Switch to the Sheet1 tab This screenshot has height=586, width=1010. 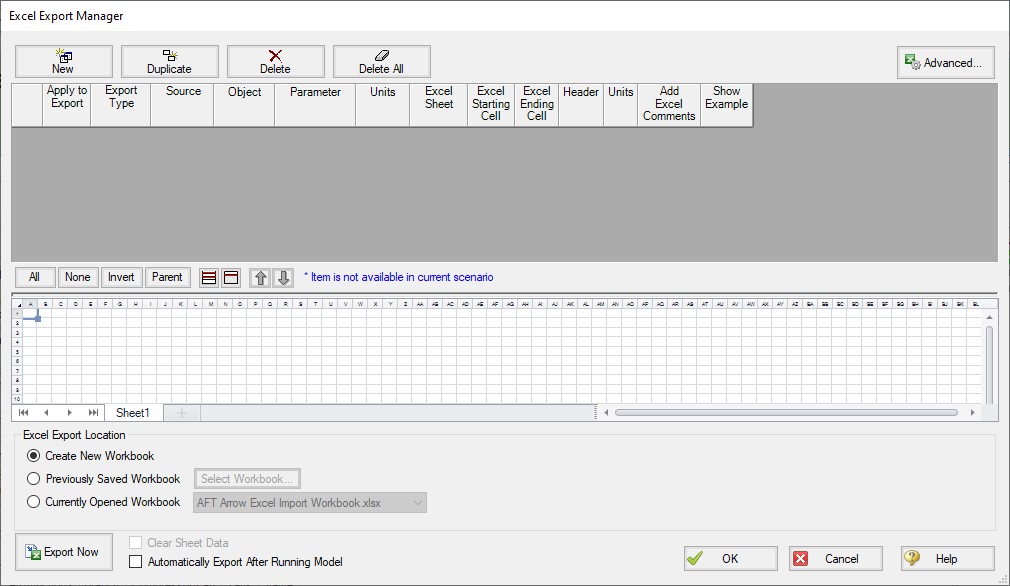tap(133, 413)
